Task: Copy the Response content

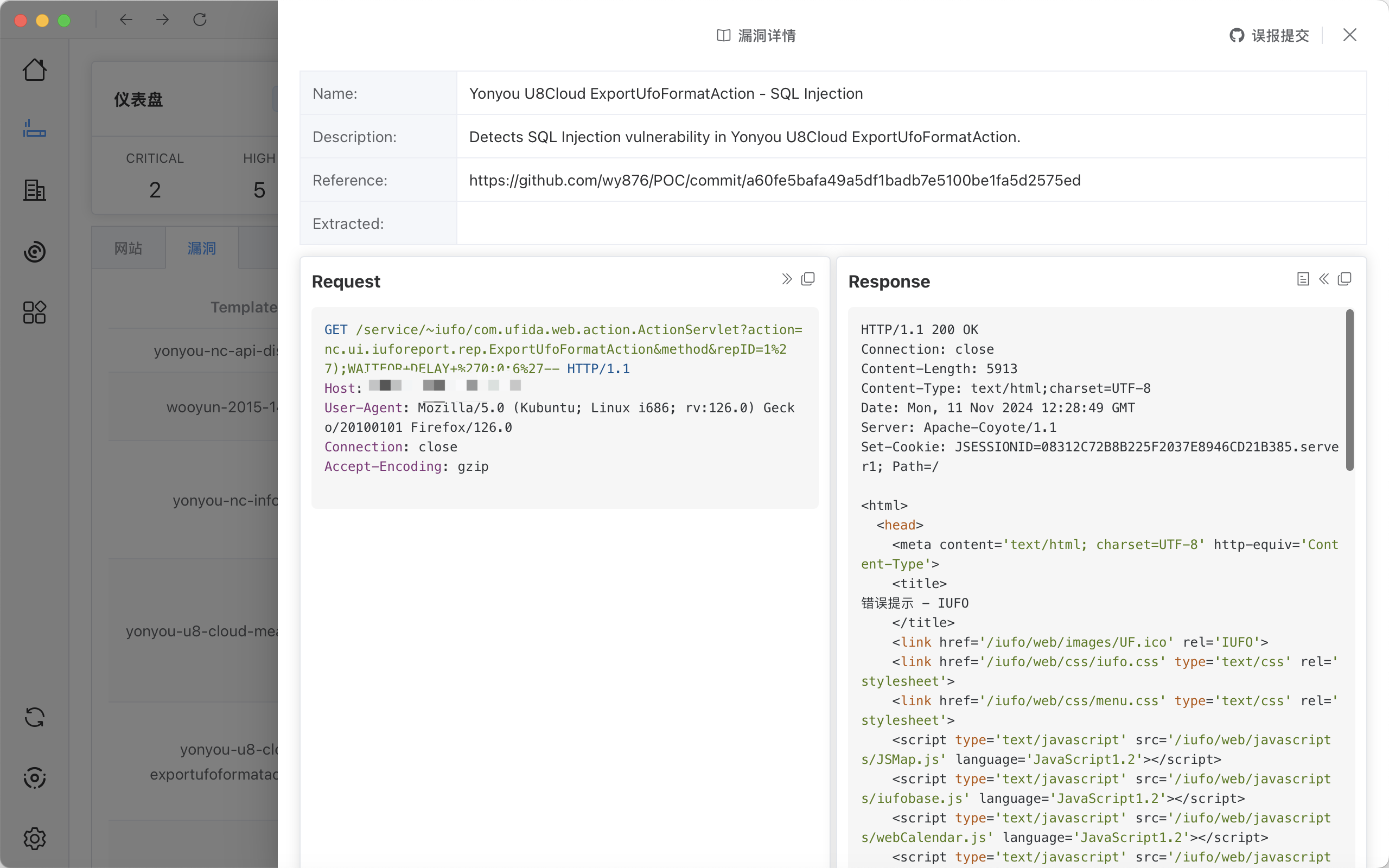Action: (1345, 279)
